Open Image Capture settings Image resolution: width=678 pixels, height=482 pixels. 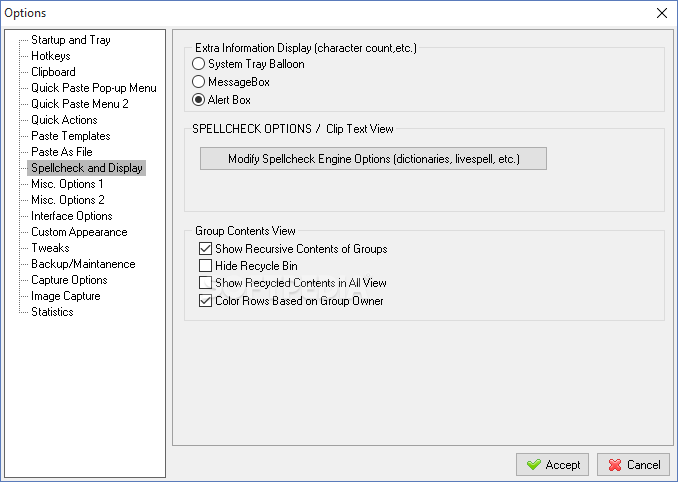66,296
